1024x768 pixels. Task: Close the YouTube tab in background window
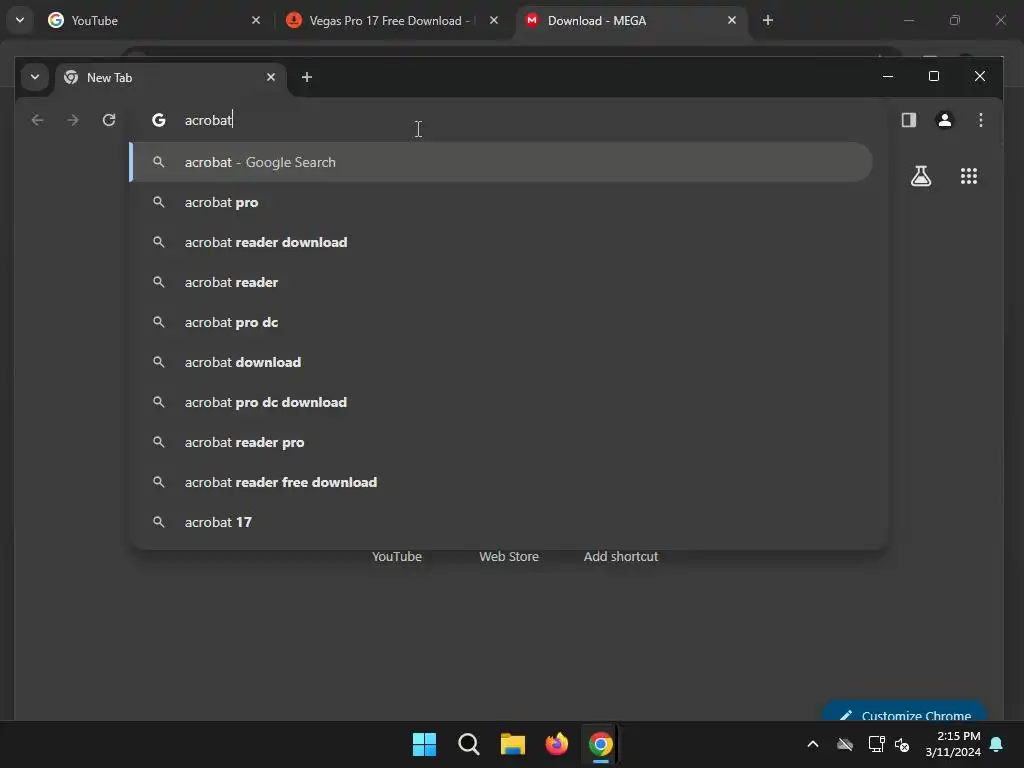pyautogui.click(x=255, y=20)
